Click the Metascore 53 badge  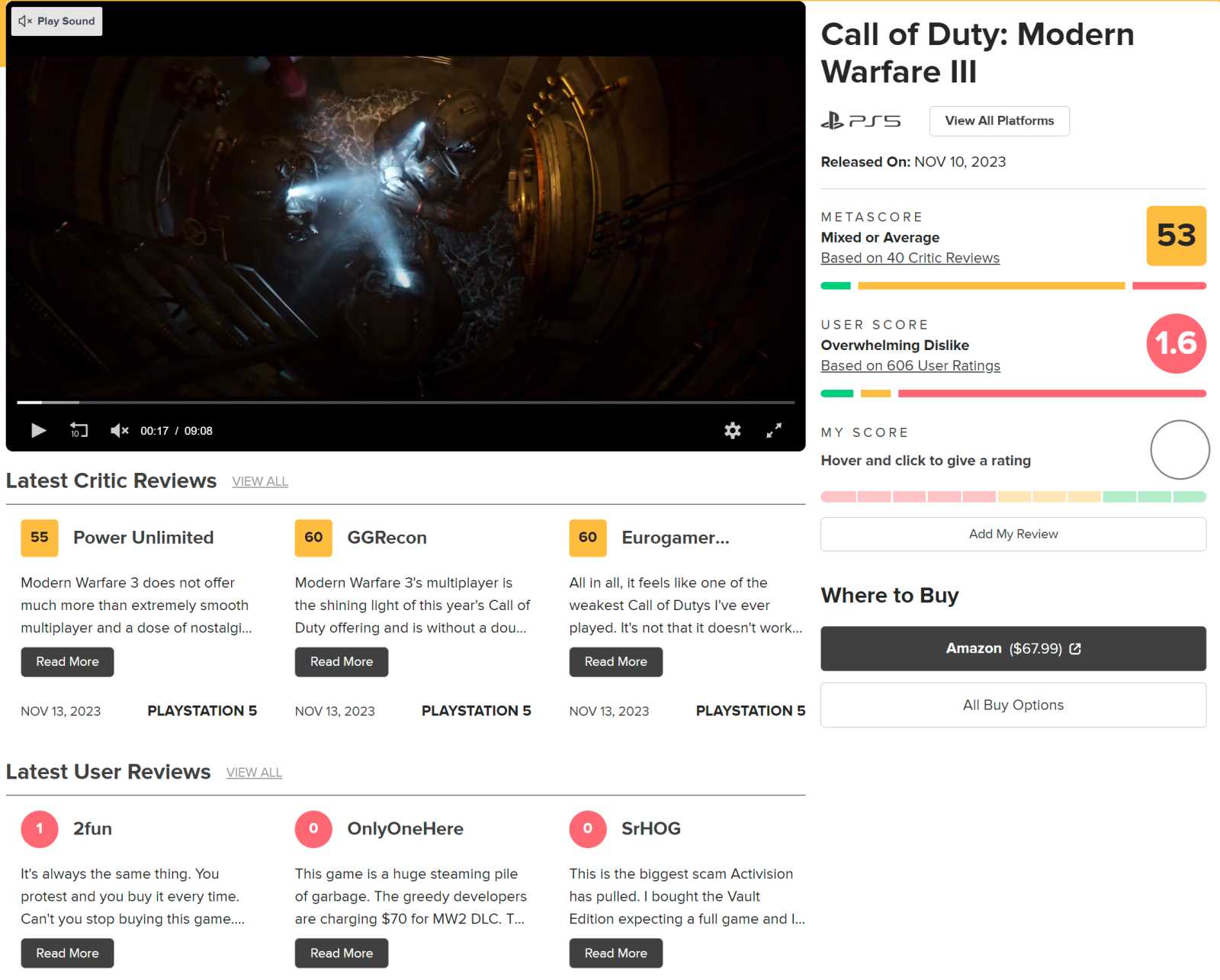pyautogui.click(x=1176, y=236)
